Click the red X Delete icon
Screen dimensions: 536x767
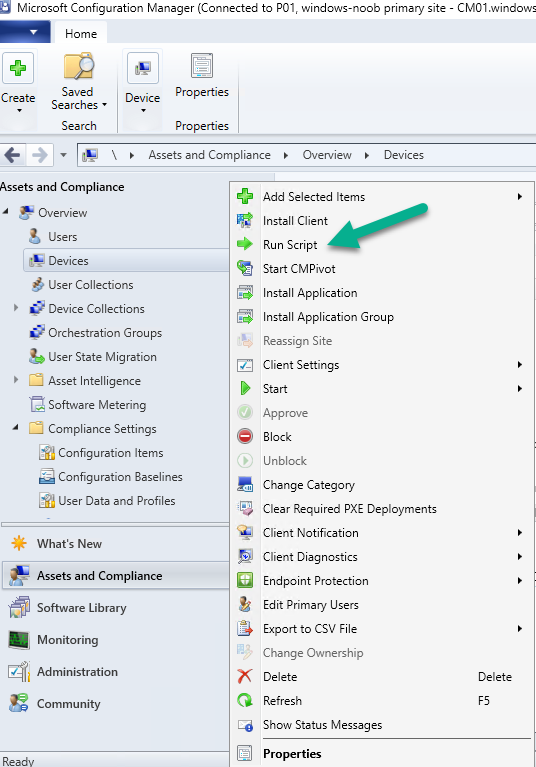(245, 676)
